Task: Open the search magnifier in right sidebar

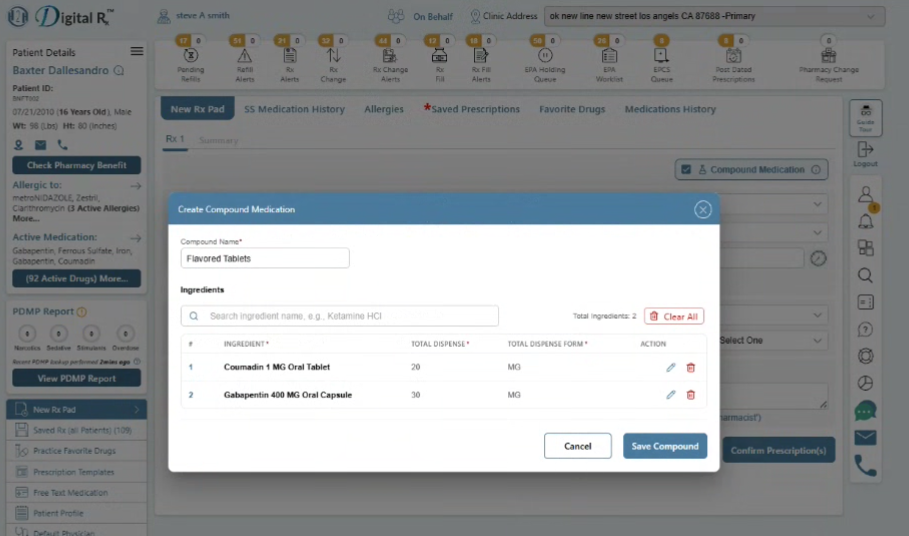Action: 866,275
